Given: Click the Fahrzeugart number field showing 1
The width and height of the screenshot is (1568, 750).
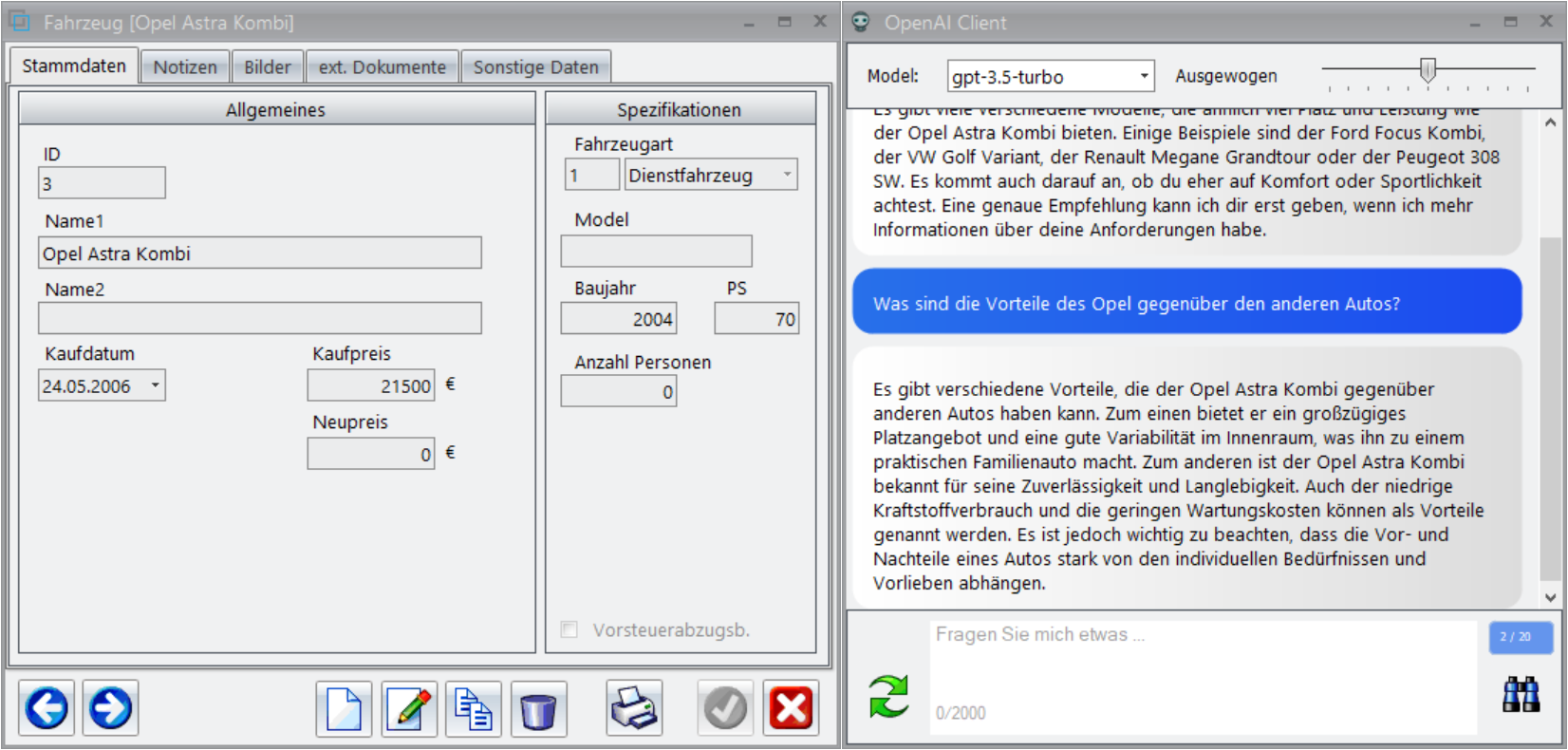Looking at the screenshot, I should (591, 175).
